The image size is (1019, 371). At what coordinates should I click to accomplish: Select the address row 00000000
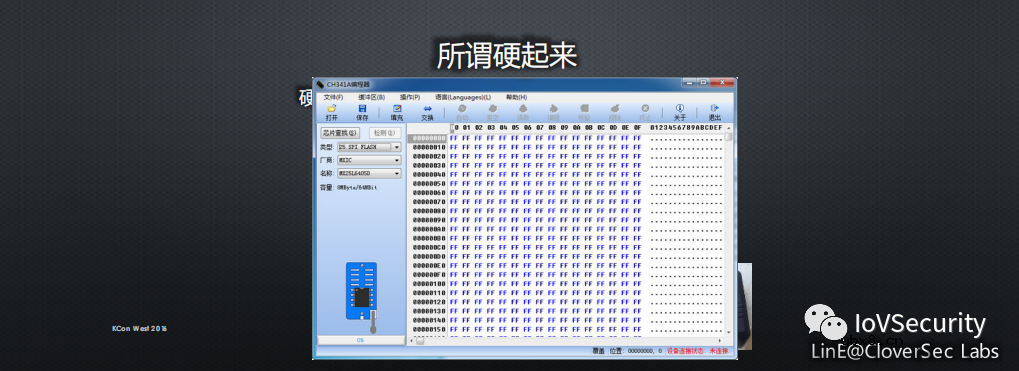(x=428, y=138)
